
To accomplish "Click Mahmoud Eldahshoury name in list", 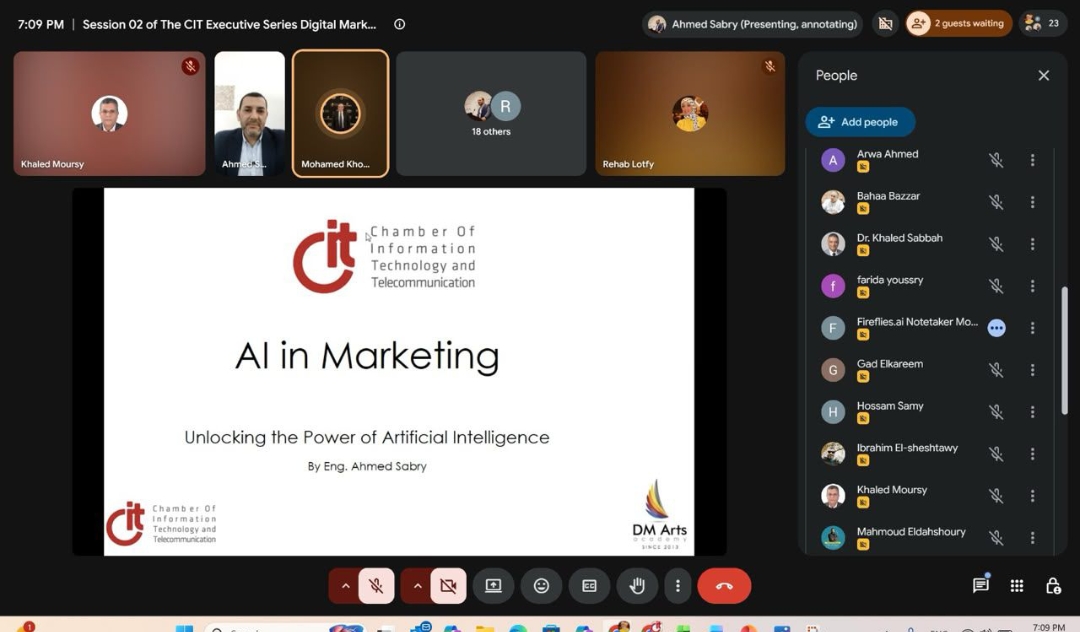I will [911, 531].
